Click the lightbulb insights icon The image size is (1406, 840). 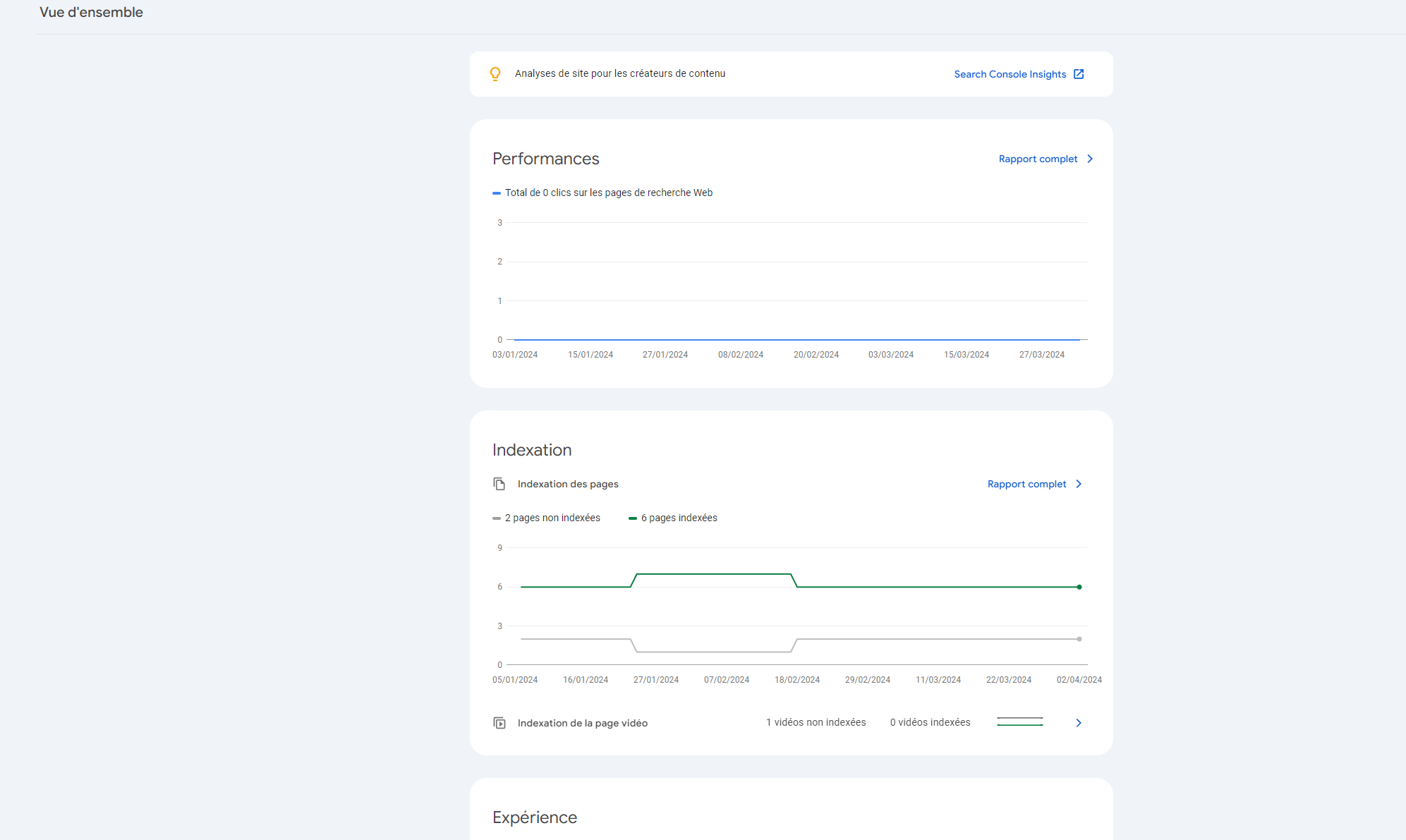(x=495, y=74)
